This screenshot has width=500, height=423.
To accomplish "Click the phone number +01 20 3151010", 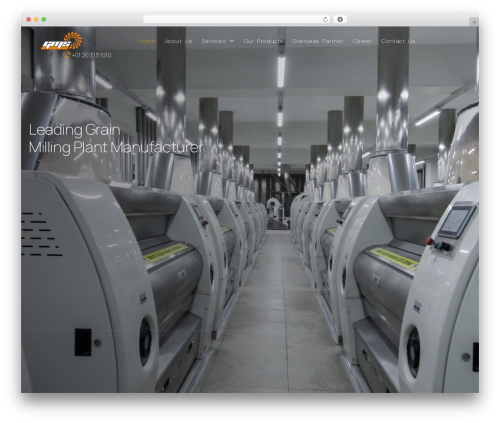I will pos(91,55).
